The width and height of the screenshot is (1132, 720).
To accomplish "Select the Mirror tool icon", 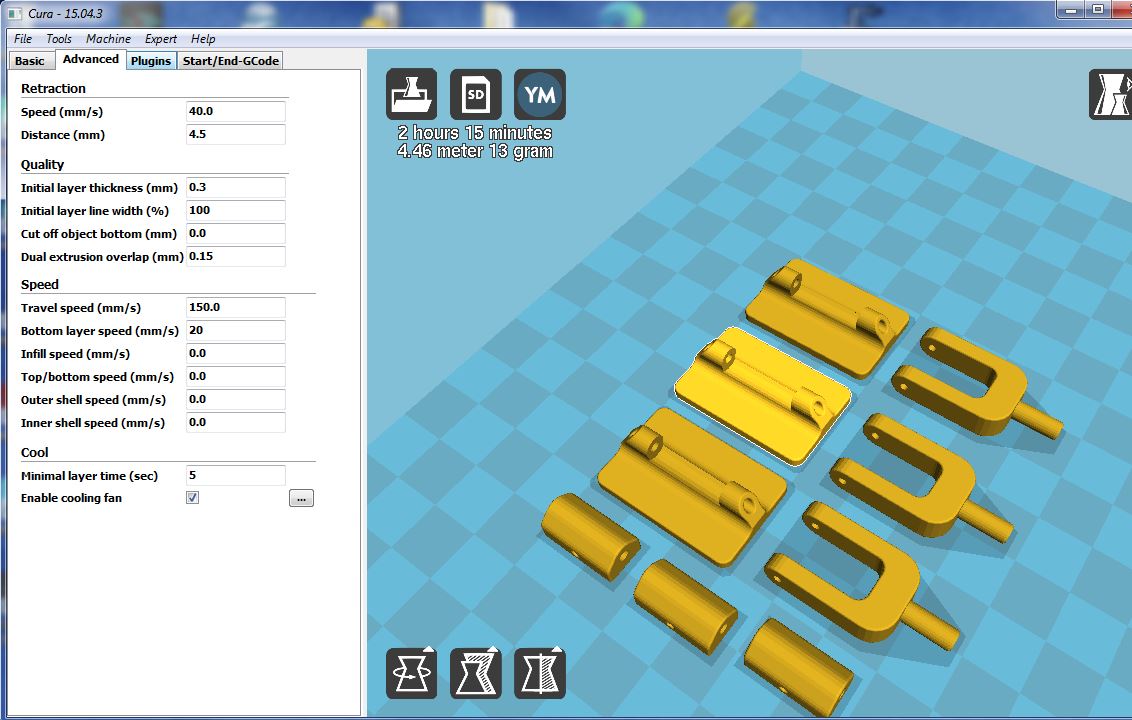I will [539, 673].
